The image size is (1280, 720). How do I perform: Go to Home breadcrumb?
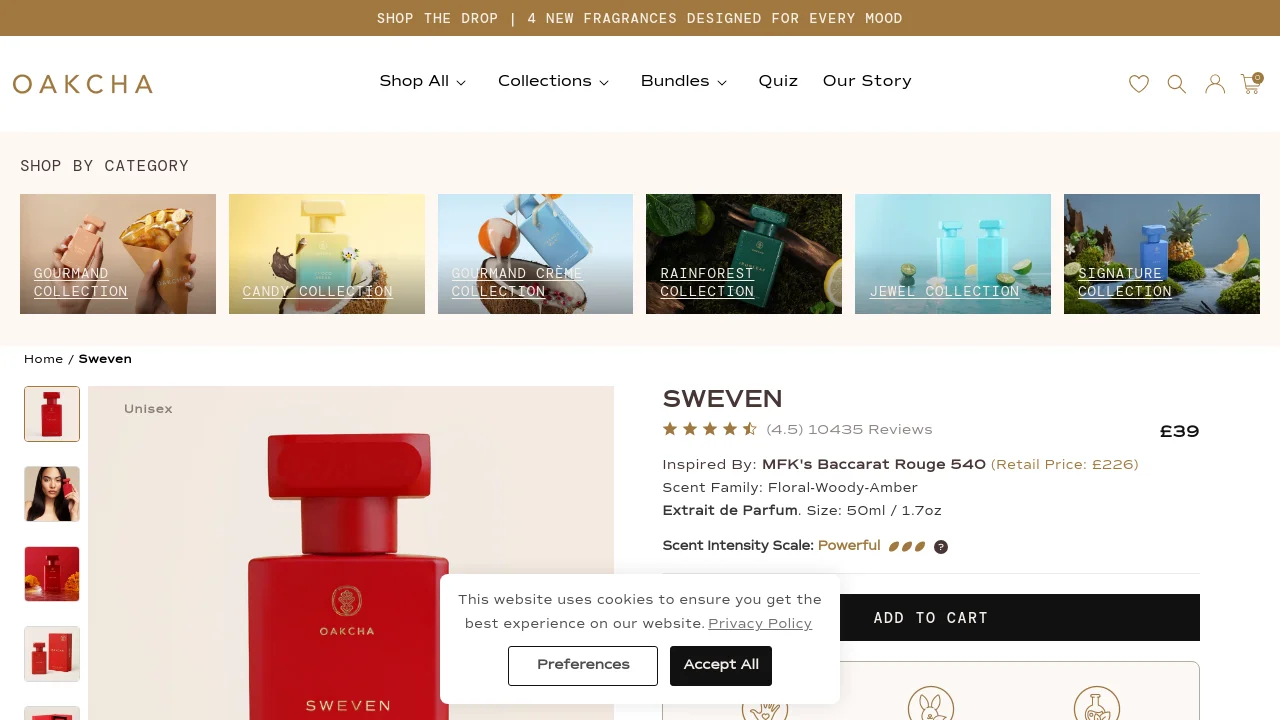click(x=43, y=359)
